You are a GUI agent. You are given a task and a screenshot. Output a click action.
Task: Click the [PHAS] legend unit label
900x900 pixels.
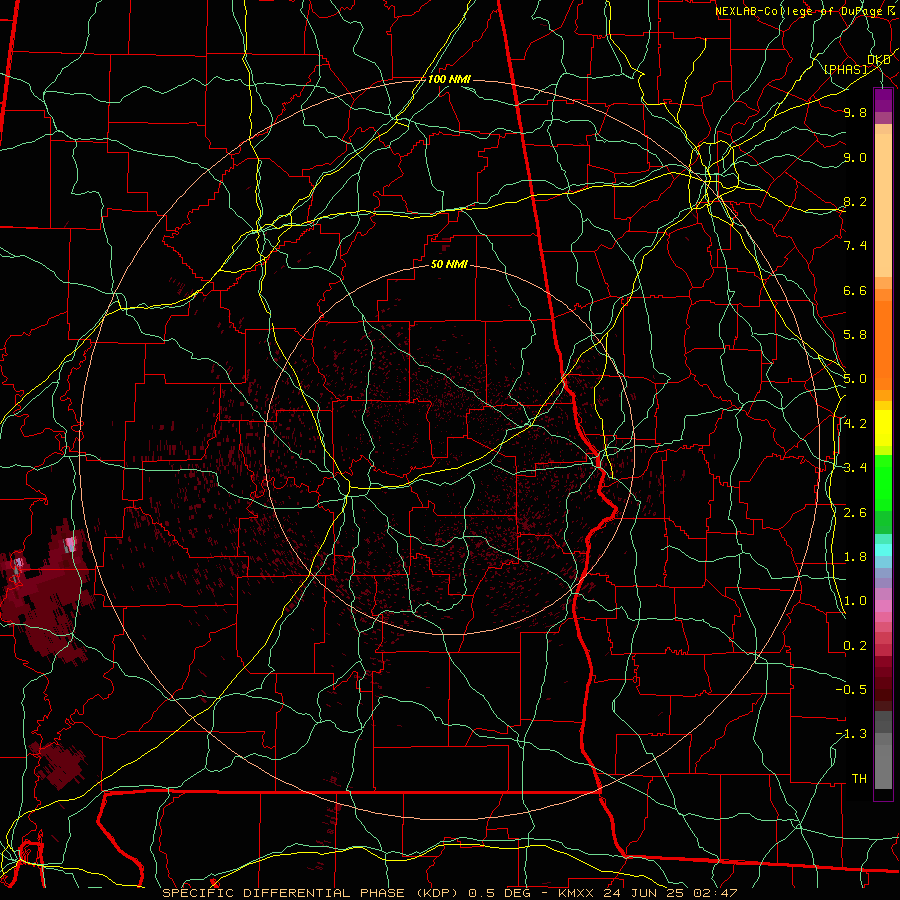click(845, 70)
